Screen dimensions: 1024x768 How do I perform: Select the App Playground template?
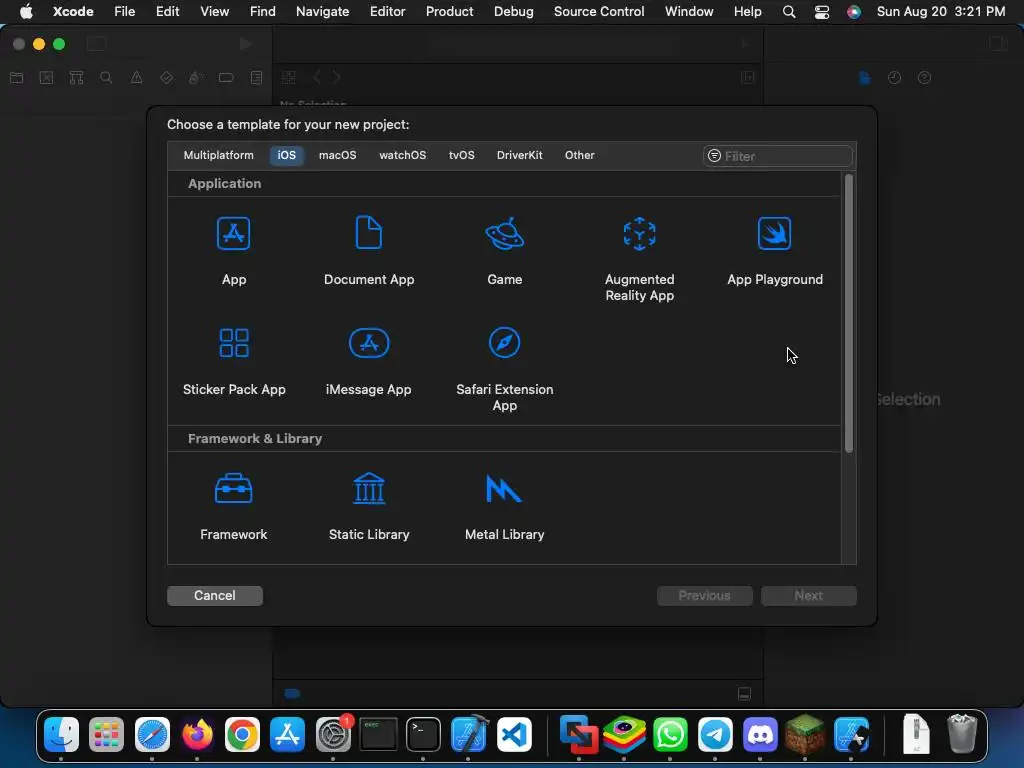tap(775, 233)
